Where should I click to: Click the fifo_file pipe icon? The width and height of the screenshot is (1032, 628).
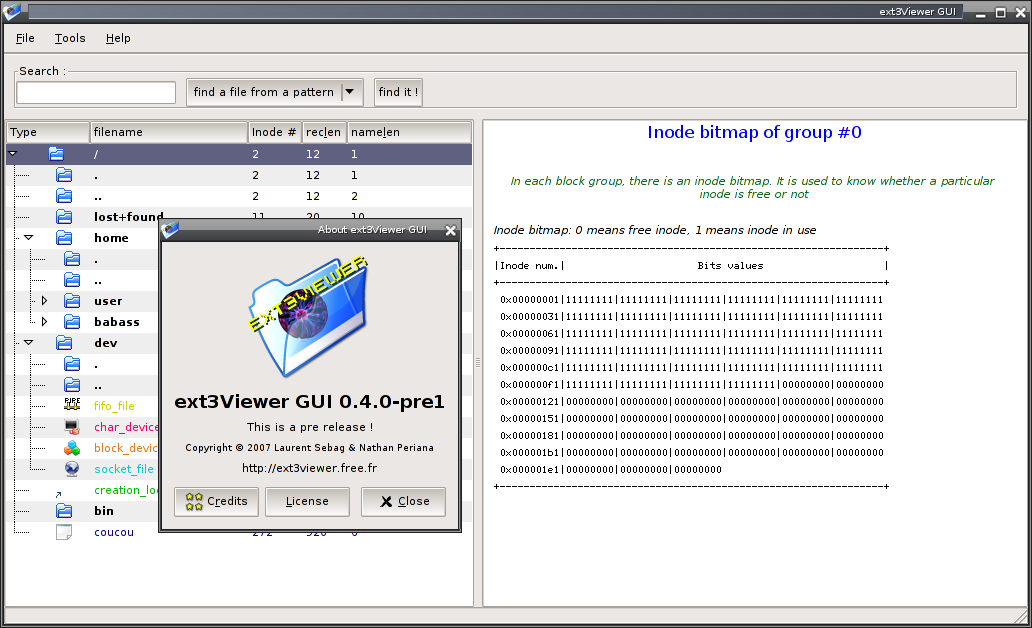click(x=72, y=406)
